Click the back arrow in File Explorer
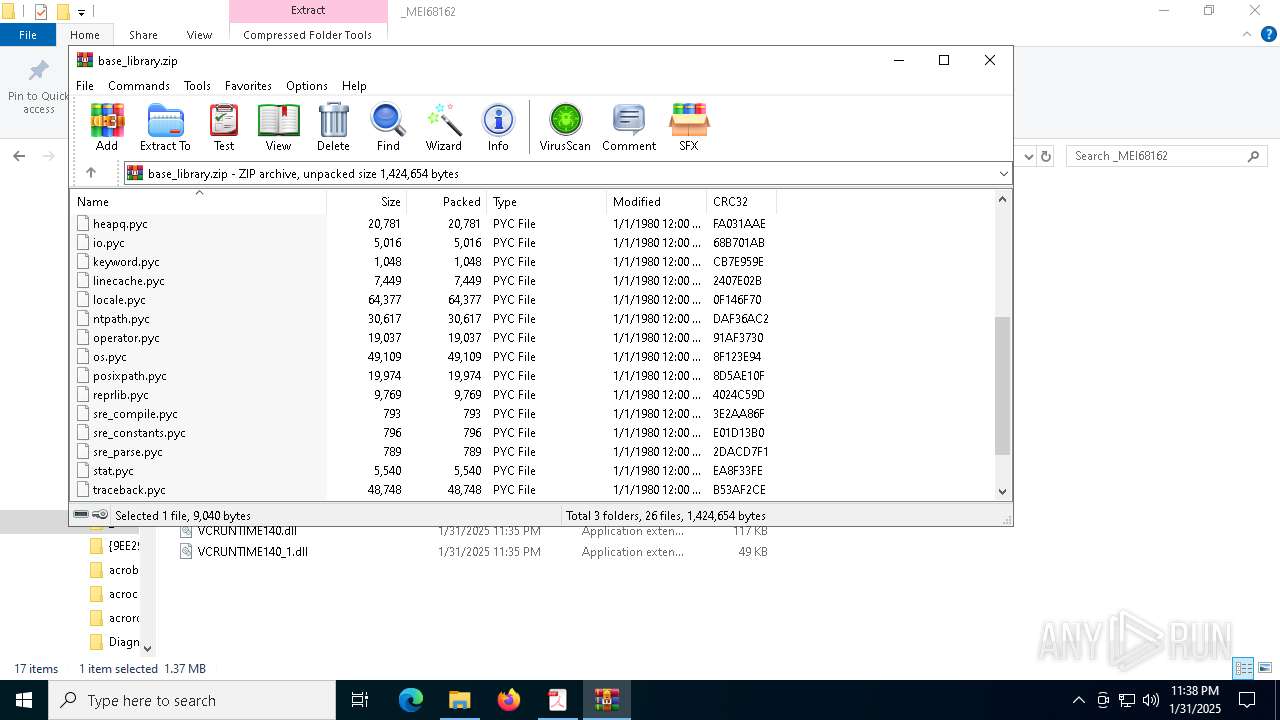 point(19,156)
